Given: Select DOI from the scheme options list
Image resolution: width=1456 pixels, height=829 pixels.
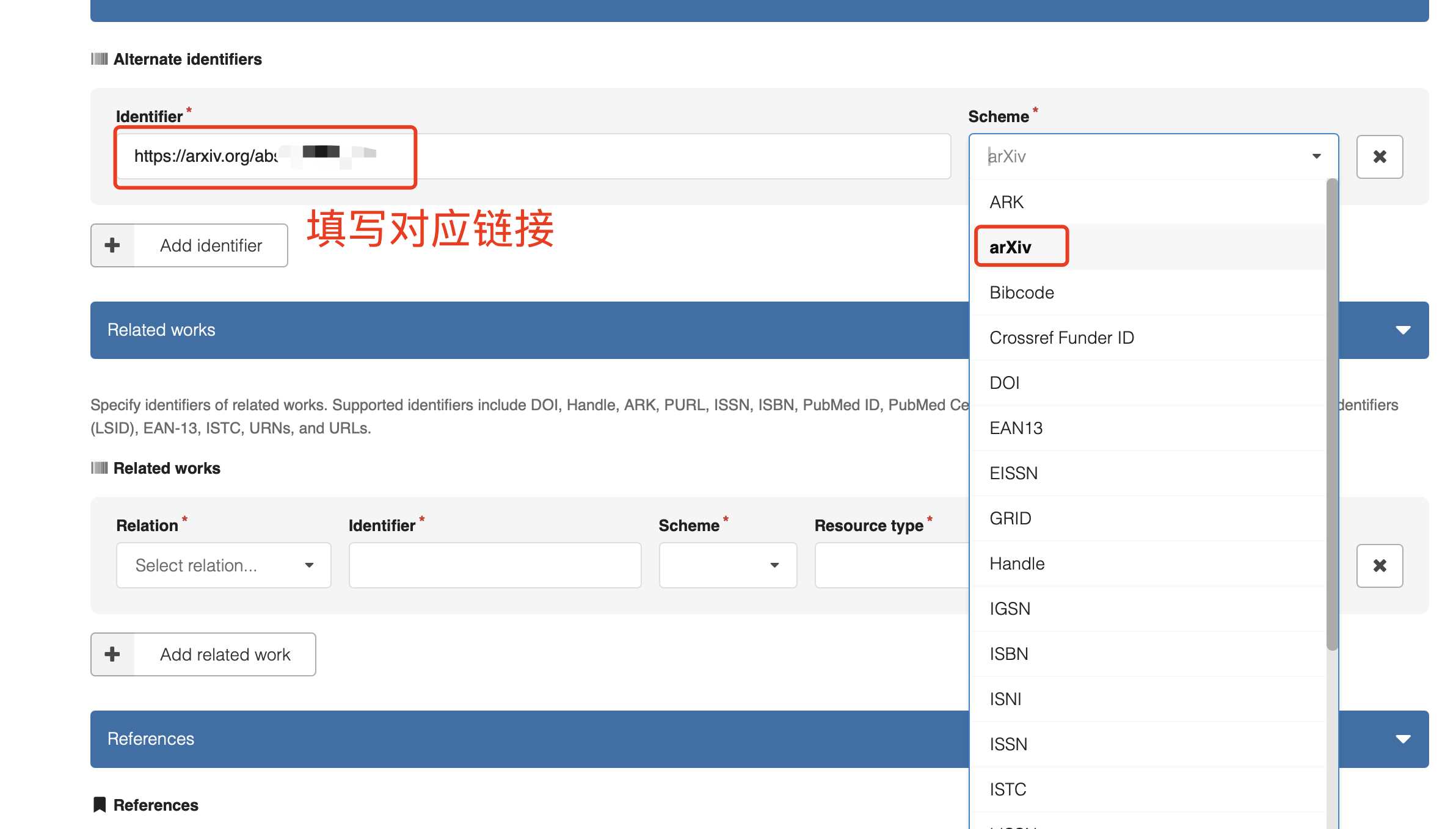Looking at the screenshot, I should 1003,382.
